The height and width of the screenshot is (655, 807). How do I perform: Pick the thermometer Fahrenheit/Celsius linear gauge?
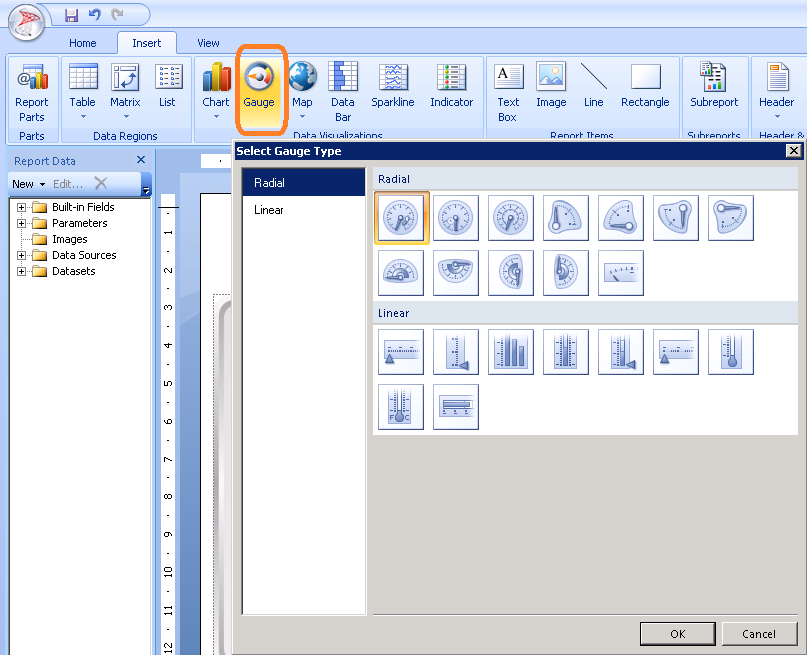click(x=401, y=407)
